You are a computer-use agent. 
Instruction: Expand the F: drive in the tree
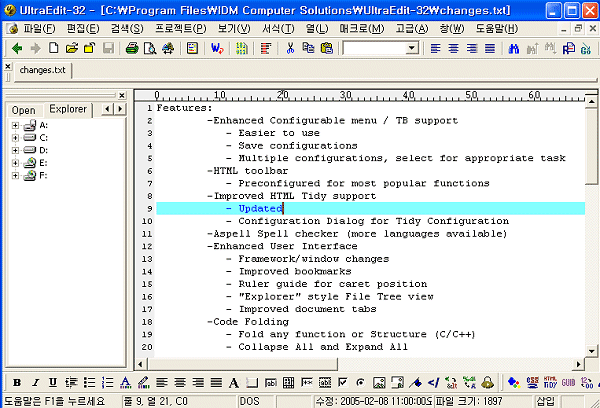click(15, 176)
